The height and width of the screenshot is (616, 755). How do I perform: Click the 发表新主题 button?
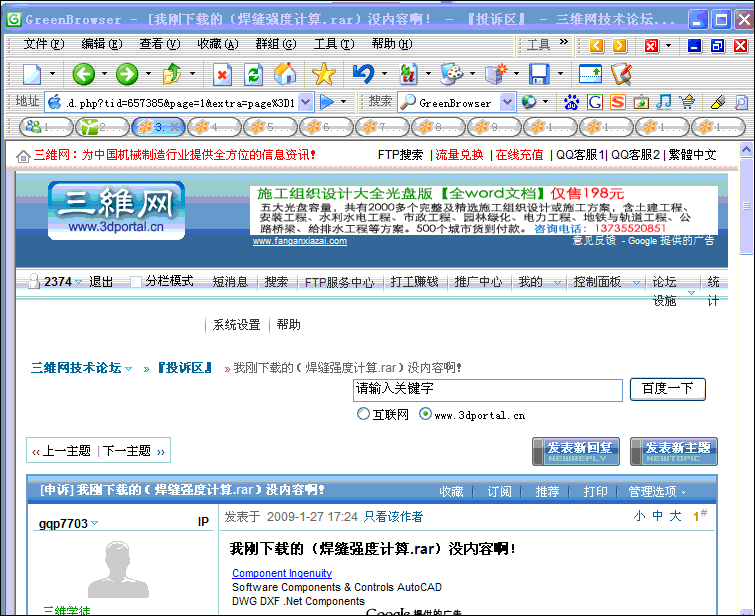674,452
